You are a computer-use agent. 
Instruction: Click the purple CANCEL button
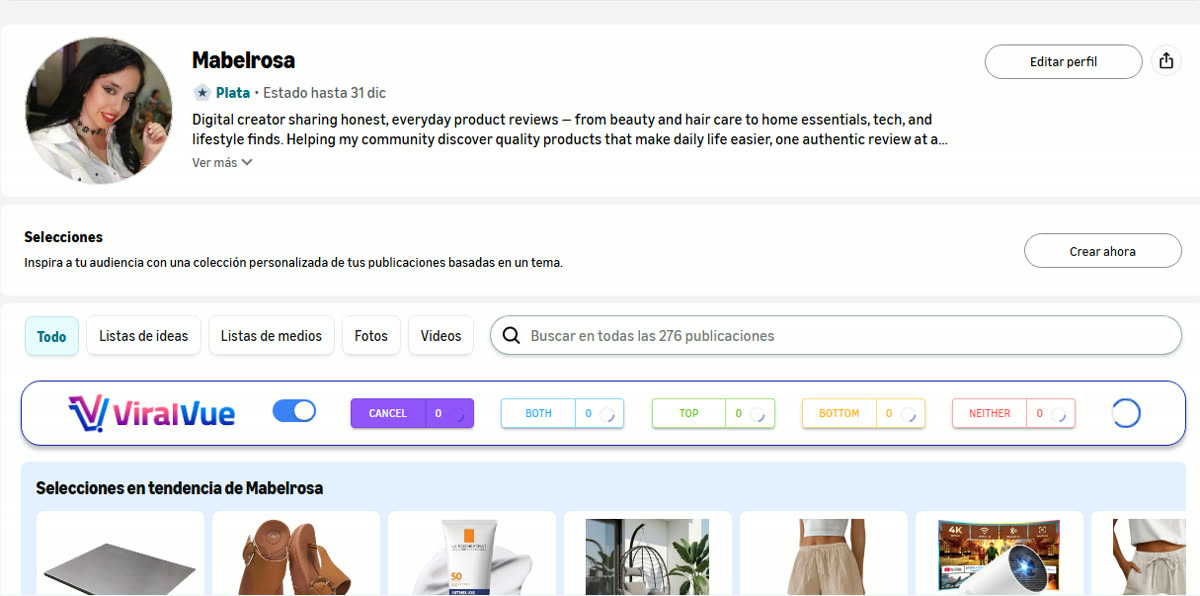click(387, 413)
